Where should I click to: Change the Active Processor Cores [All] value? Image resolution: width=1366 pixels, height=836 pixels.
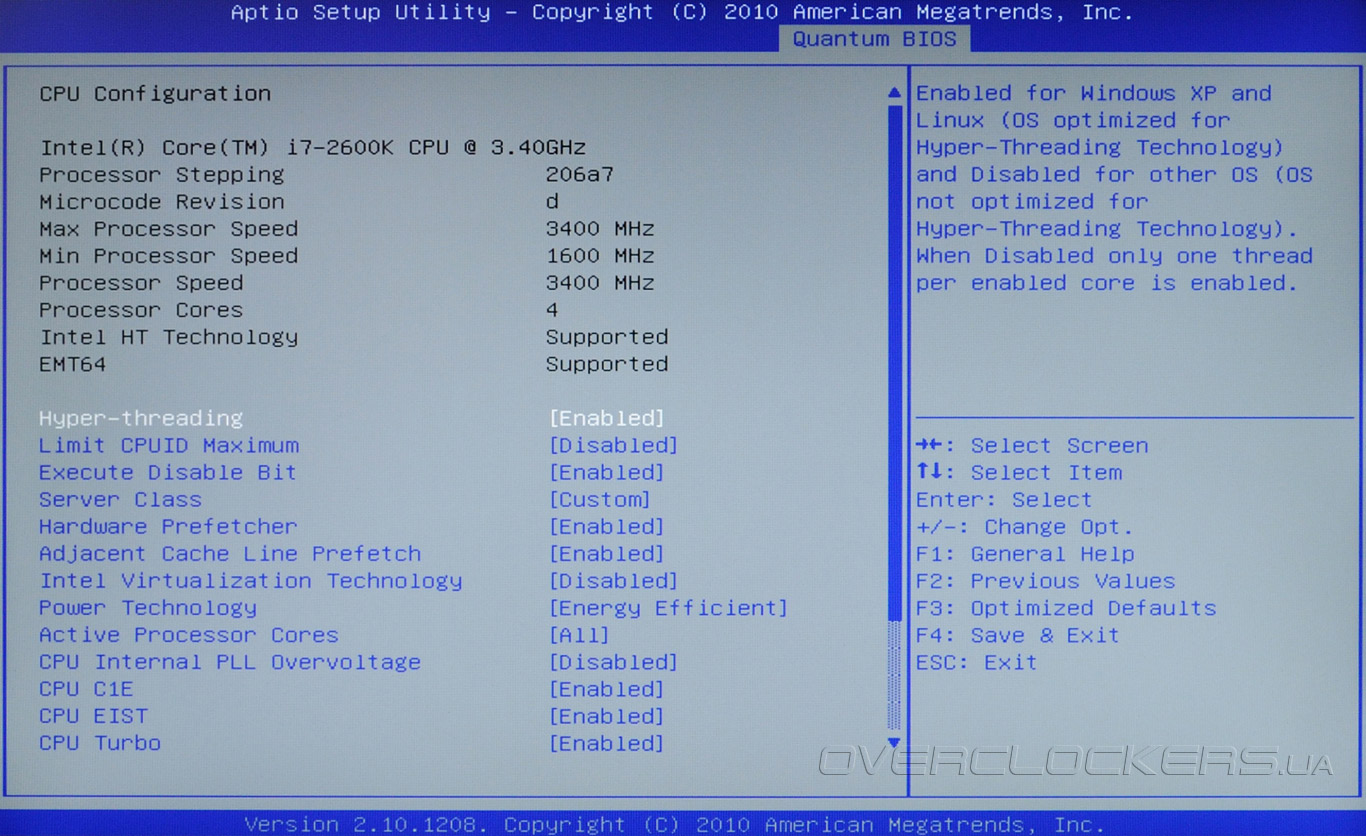(x=579, y=634)
